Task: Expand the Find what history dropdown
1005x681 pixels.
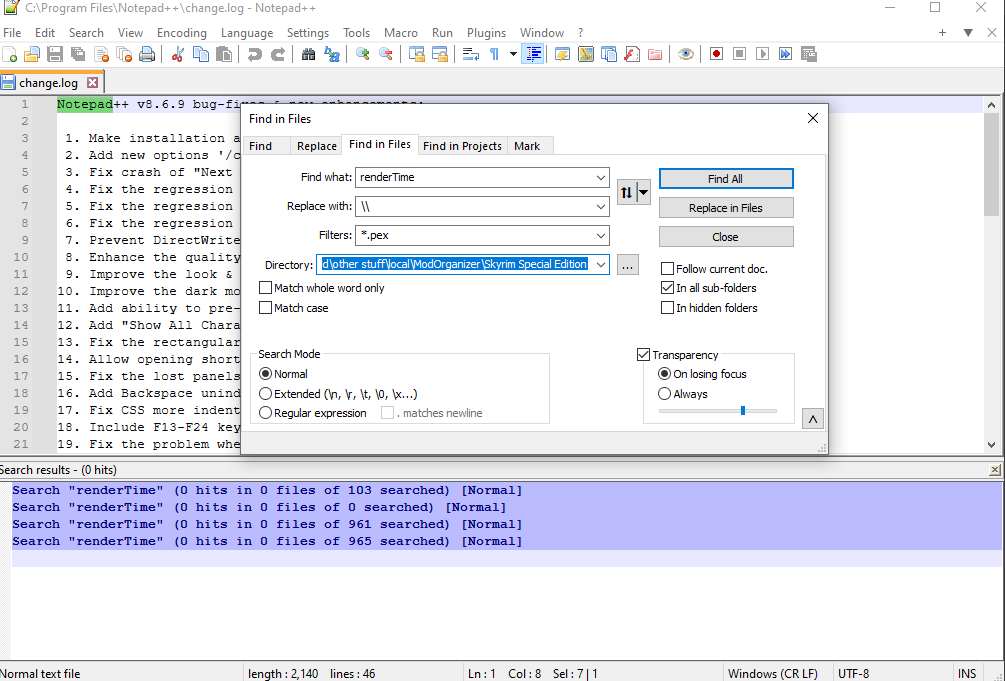Action: point(601,178)
